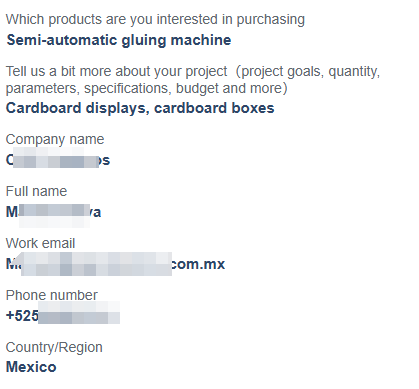Click the blurred digits of the phone number
The width and height of the screenshot is (419, 389).
(79, 313)
